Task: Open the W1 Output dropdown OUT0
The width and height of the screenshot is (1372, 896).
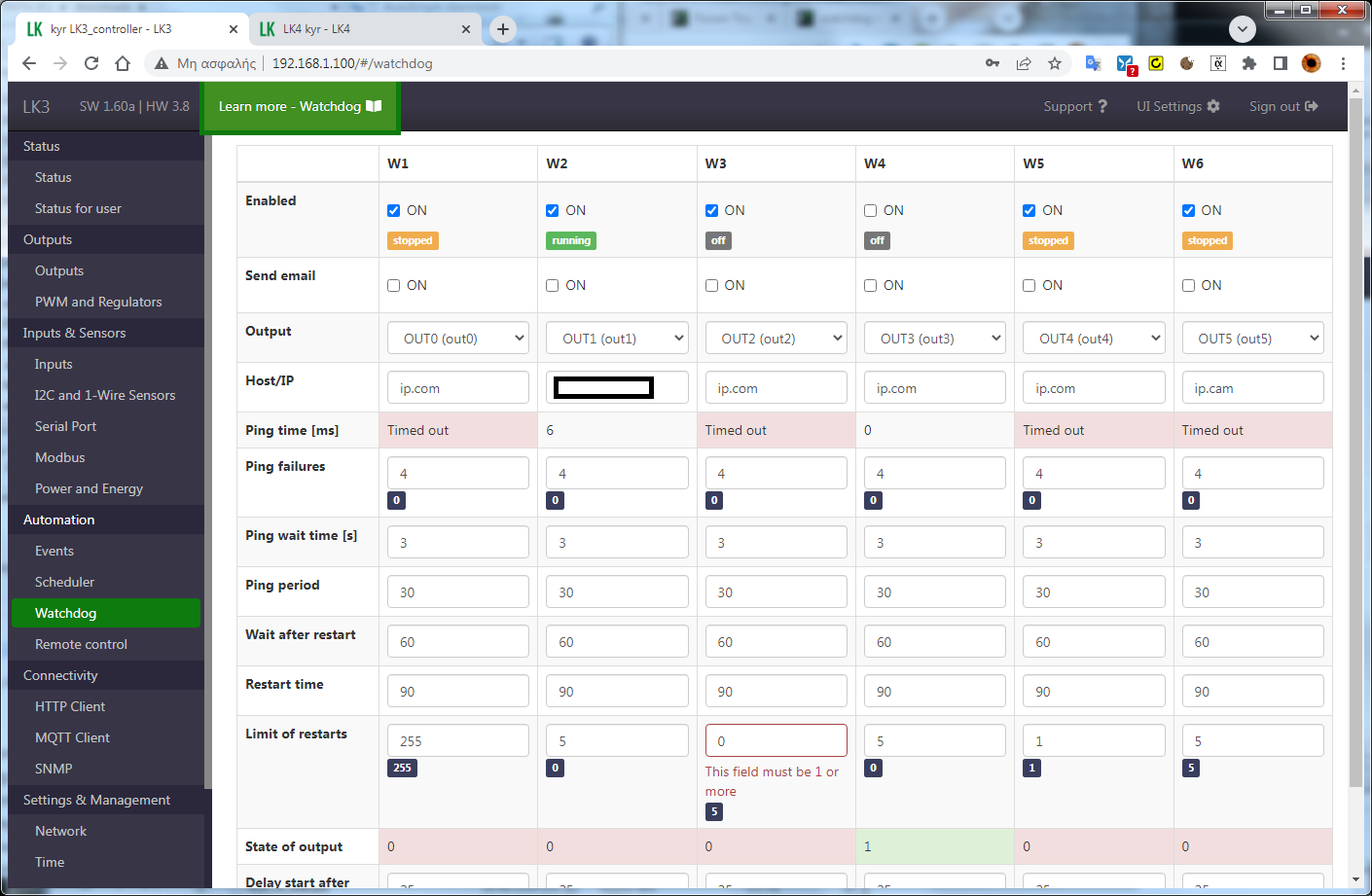Action: [458, 339]
